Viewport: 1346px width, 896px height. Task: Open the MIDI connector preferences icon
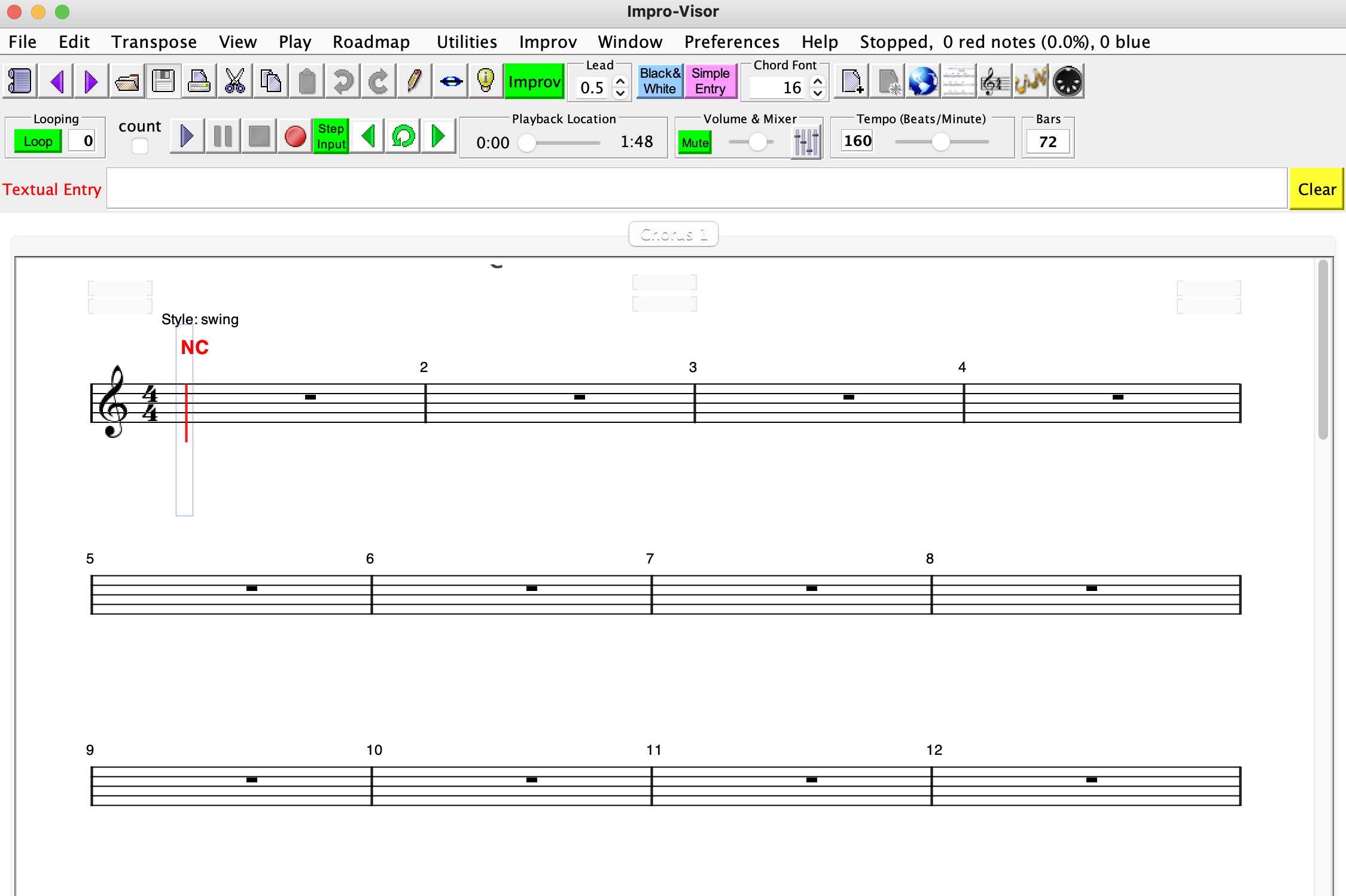1068,81
